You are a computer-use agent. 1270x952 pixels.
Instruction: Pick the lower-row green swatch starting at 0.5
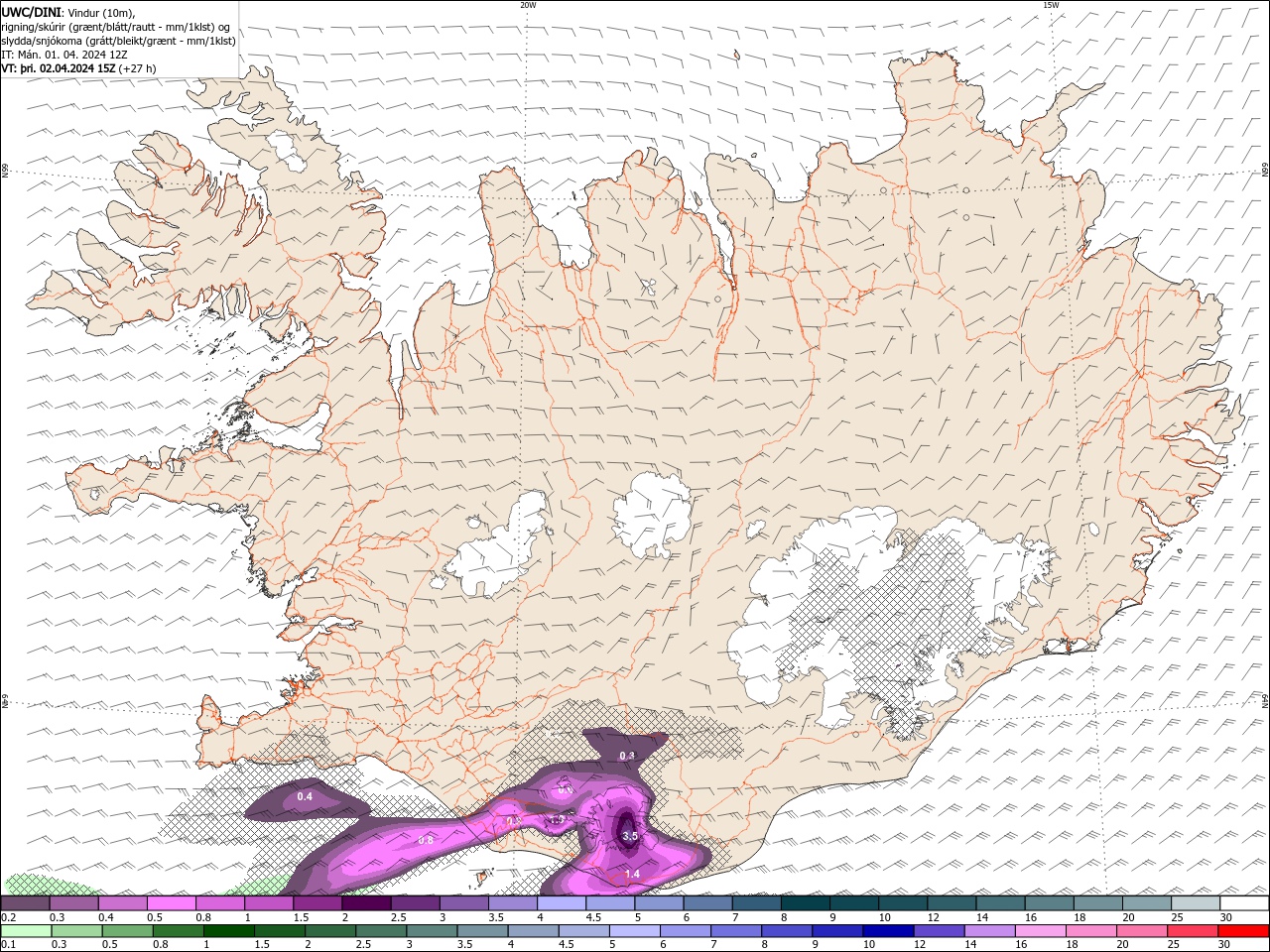[x=127, y=931]
